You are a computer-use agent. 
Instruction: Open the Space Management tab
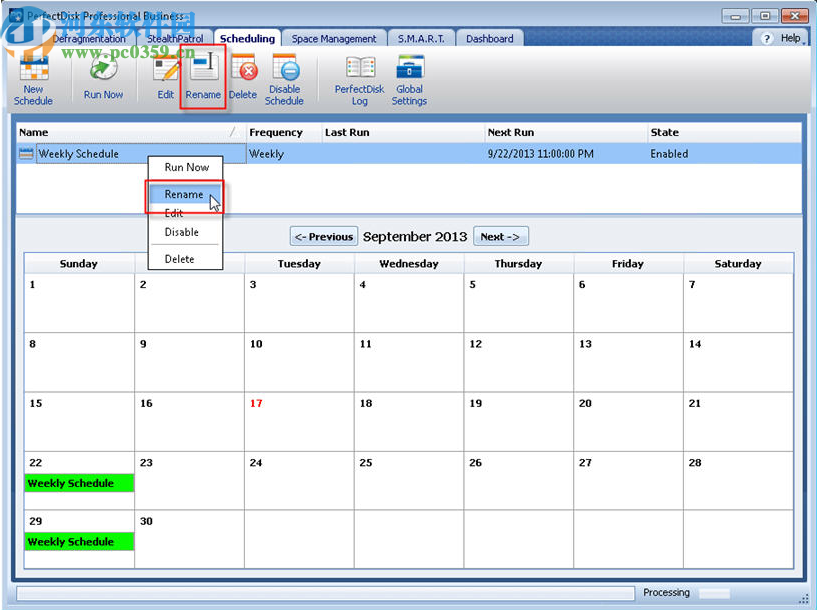pos(333,37)
